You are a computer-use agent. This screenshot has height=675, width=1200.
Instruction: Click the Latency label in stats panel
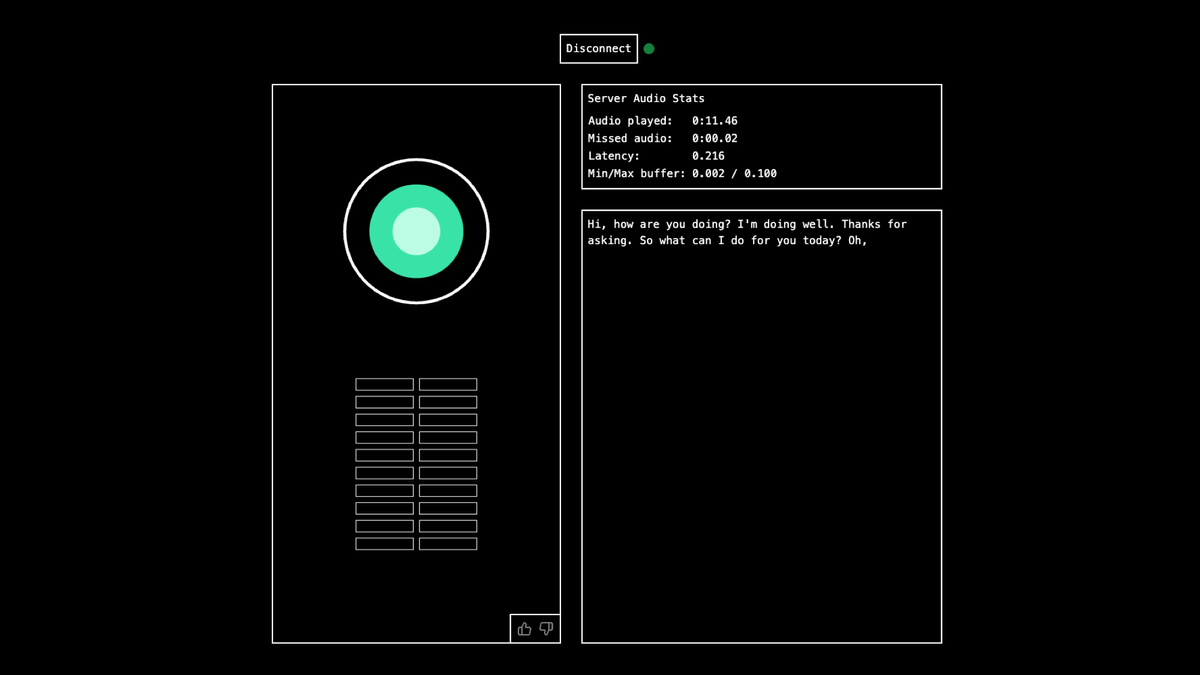(x=613, y=156)
